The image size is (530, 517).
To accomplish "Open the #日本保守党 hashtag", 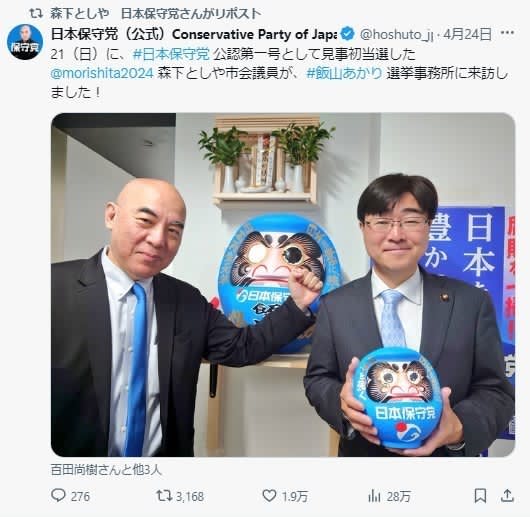I will coord(171,54).
